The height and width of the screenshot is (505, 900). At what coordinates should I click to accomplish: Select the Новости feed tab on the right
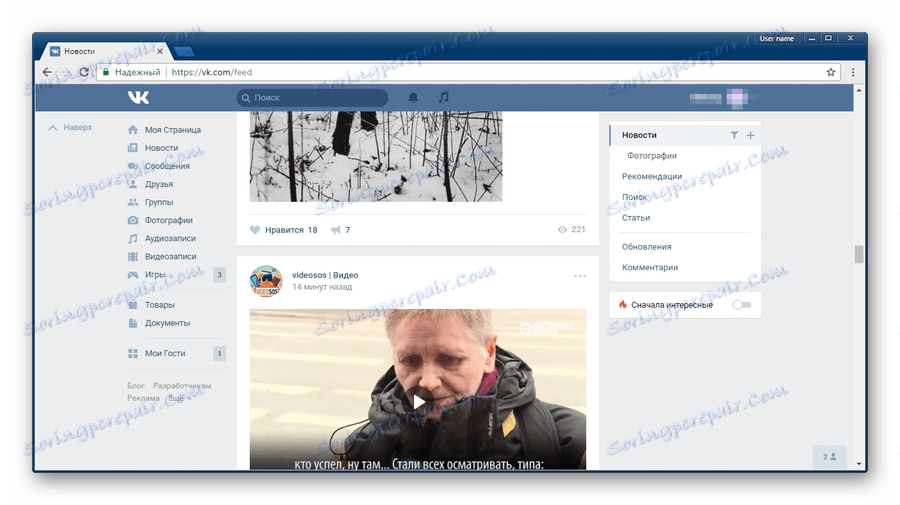click(x=684, y=135)
